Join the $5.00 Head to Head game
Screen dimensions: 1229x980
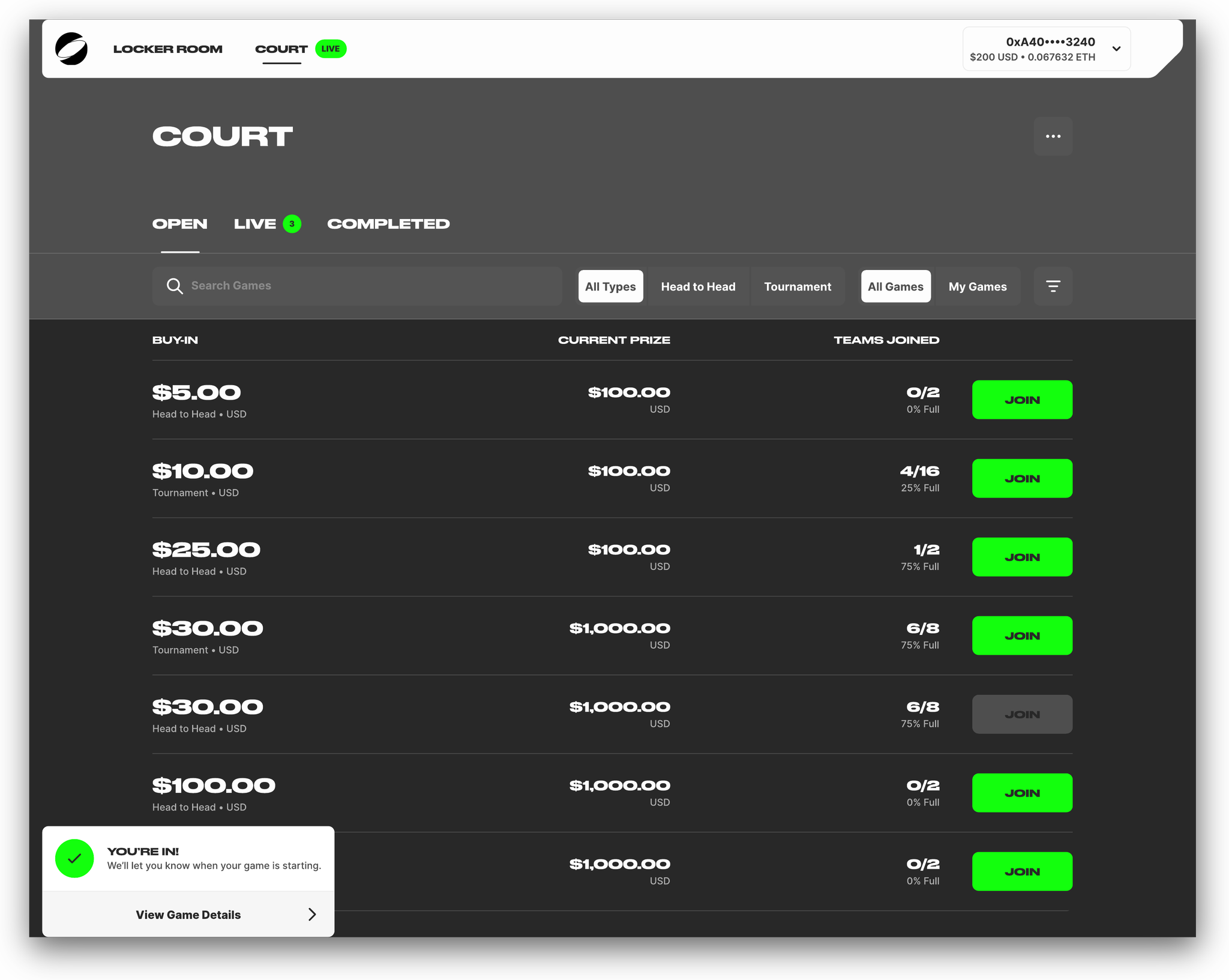point(1022,400)
